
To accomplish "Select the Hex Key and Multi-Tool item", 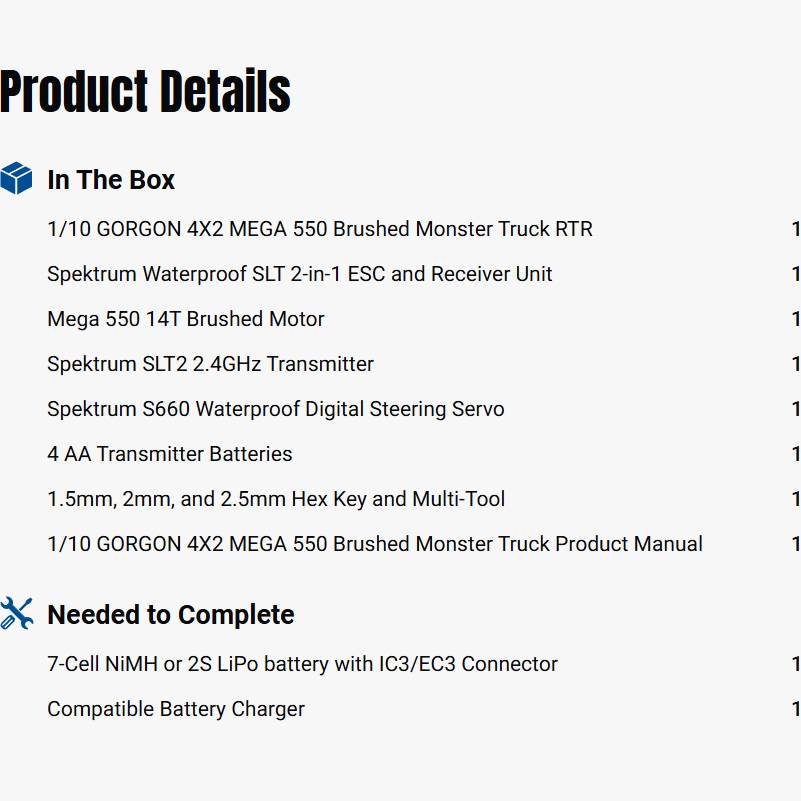I will (276, 499).
